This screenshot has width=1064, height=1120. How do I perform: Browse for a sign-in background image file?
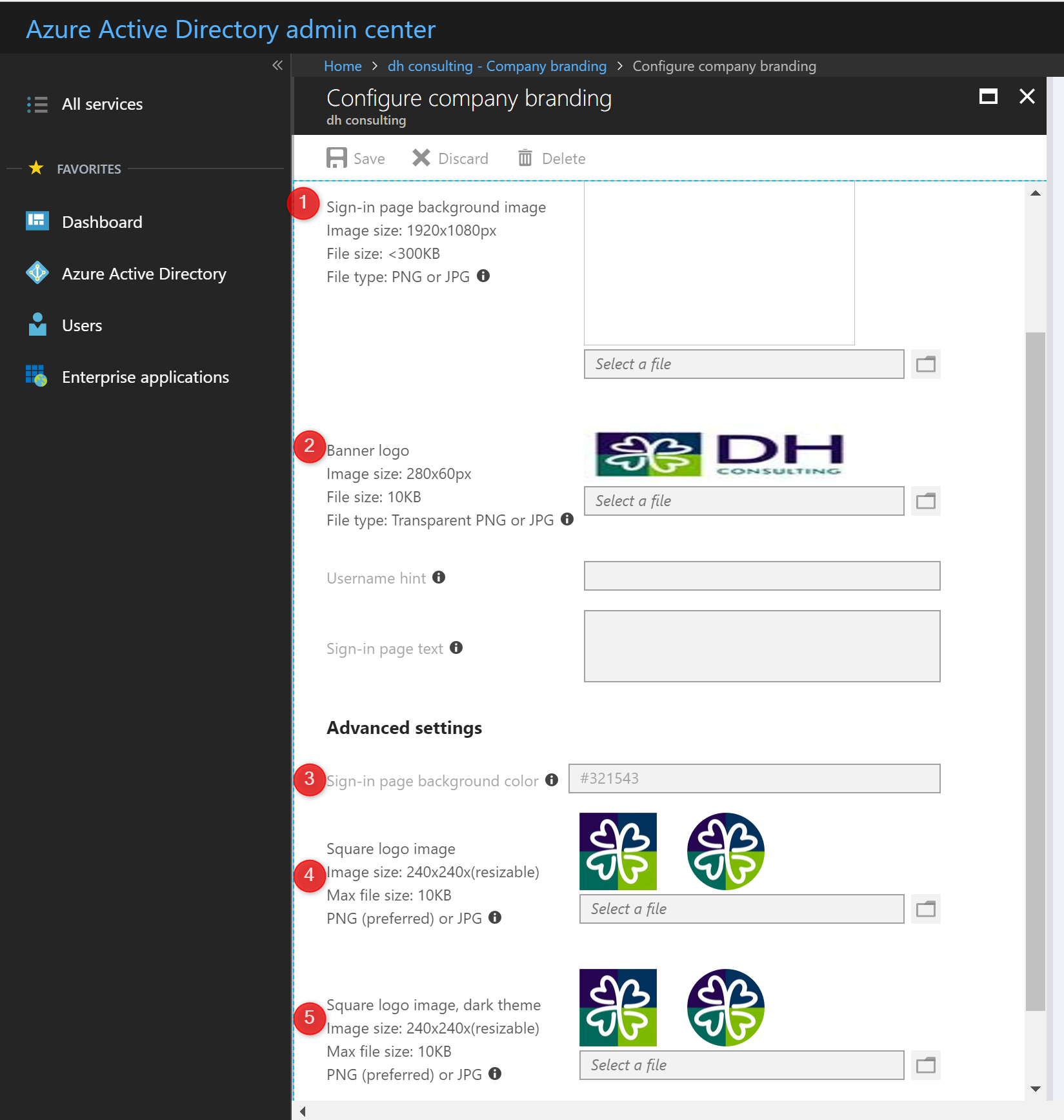coord(926,364)
